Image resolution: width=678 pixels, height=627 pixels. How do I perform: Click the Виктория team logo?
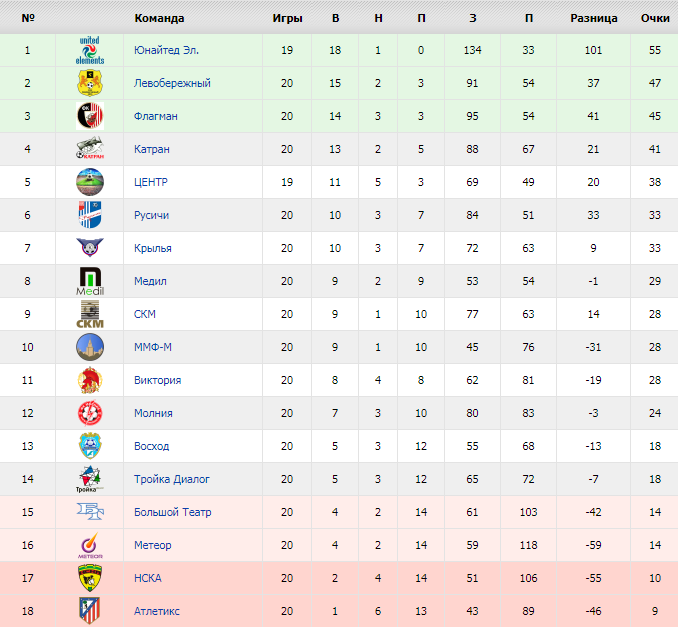point(90,380)
